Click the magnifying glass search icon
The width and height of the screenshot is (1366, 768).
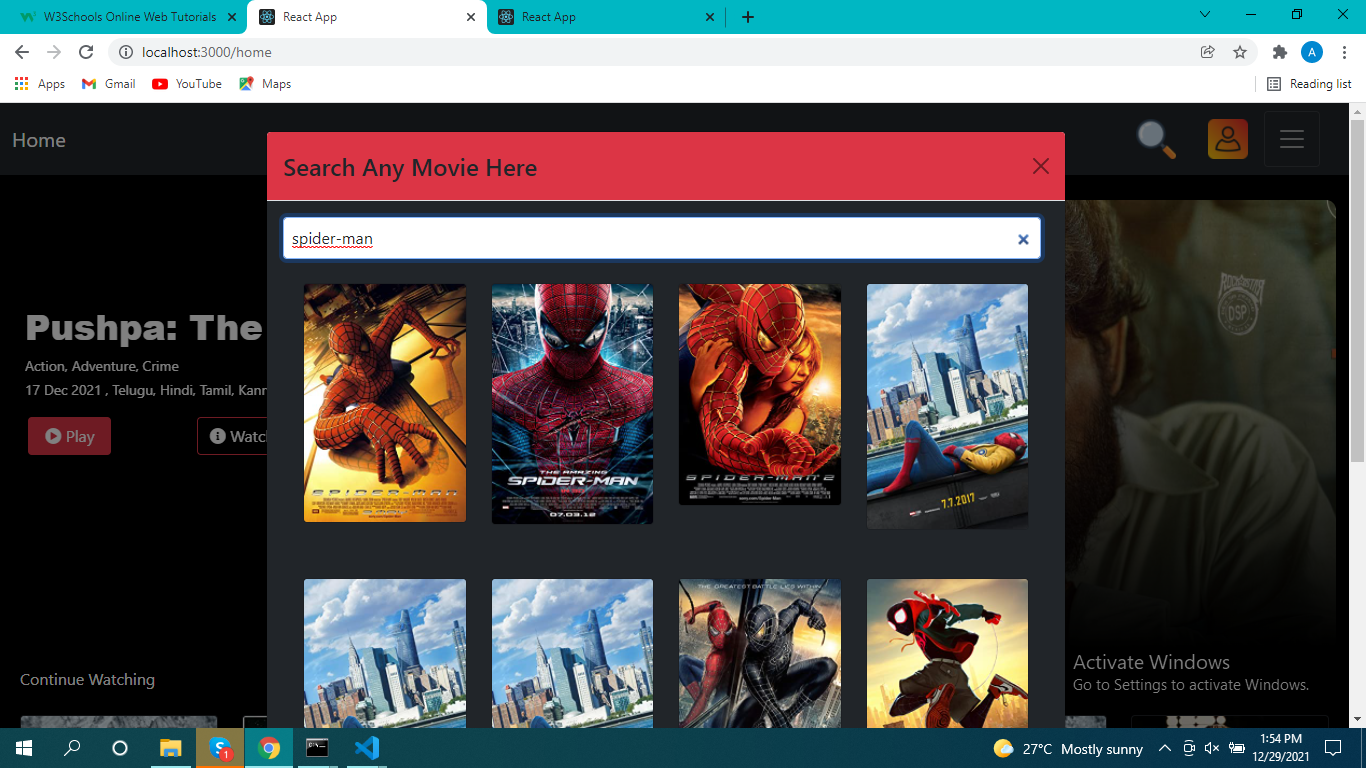point(1157,140)
